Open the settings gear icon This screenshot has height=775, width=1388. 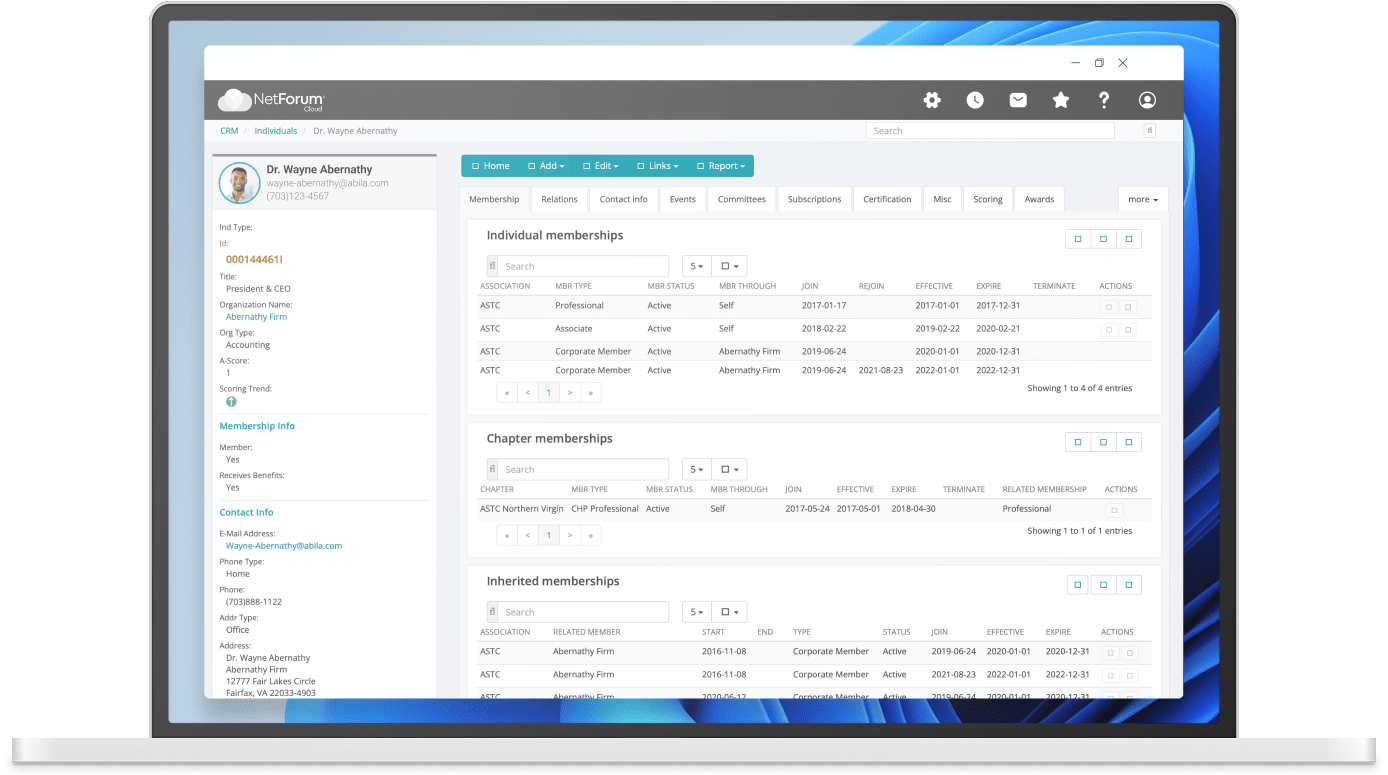pos(932,100)
